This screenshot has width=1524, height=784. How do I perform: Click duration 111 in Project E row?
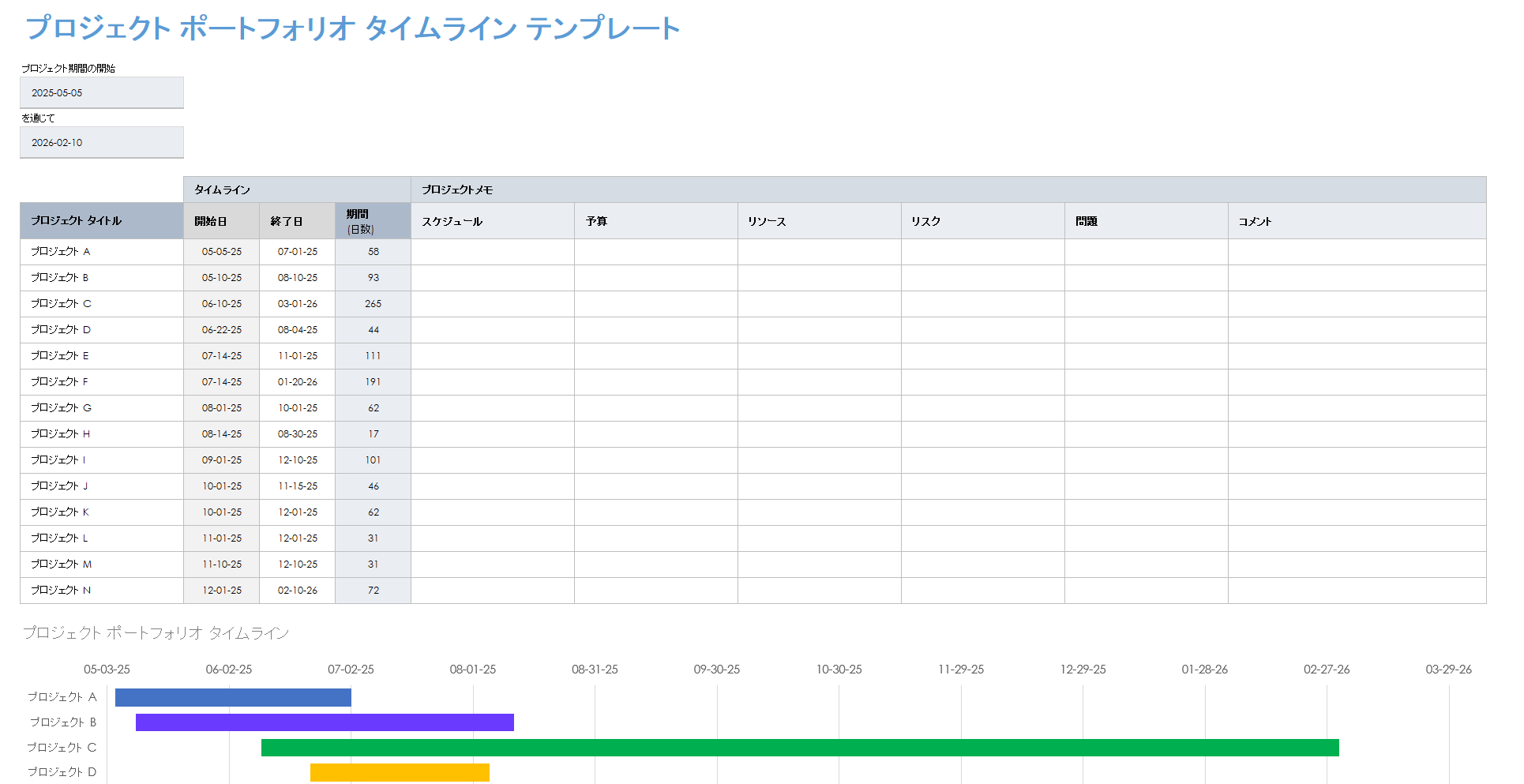(x=373, y=356)
